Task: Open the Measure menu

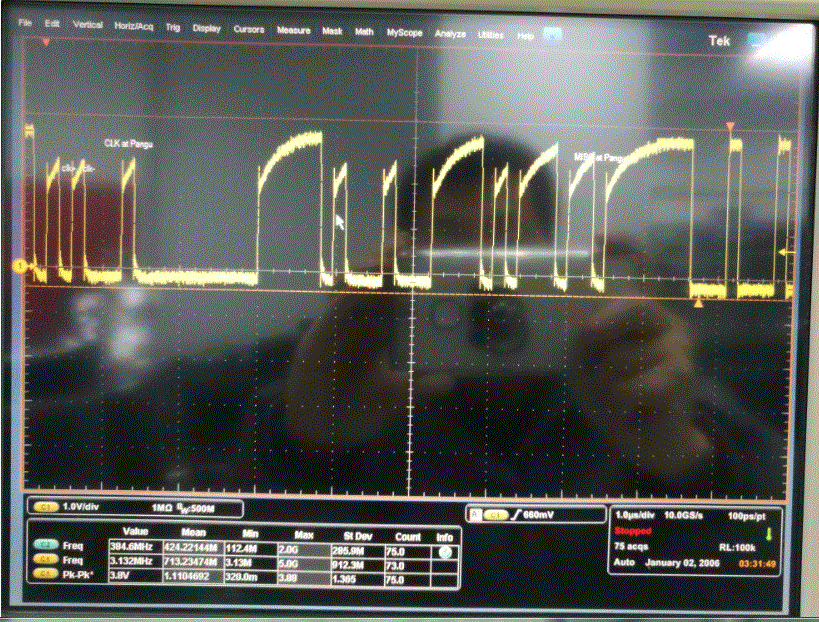Action: tap(294, 31)
